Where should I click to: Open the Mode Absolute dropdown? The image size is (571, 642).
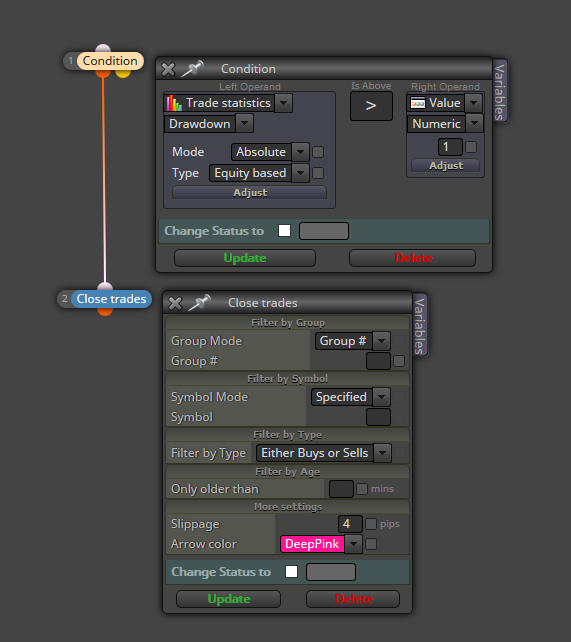(300, 152)
